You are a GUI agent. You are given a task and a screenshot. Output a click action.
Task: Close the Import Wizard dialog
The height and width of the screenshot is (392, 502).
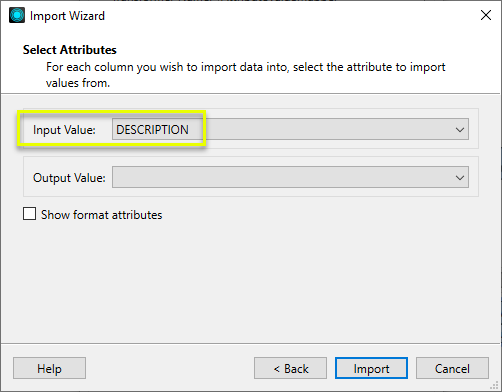[x=486, y=15]
